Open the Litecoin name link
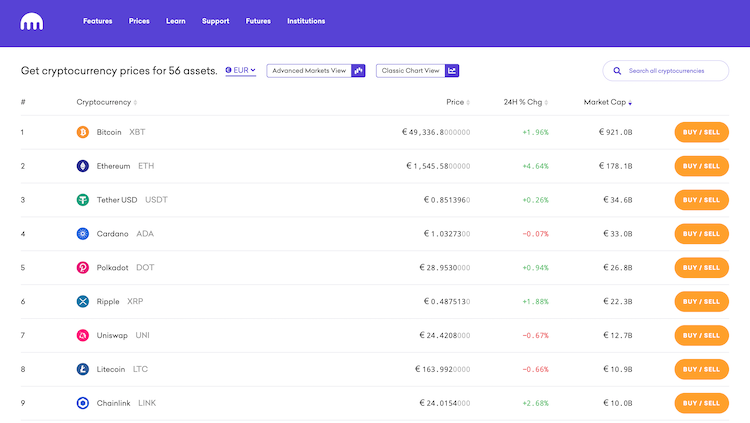Image resolution: width=750 pixels, height=423 pixels. tap(110, 369)
